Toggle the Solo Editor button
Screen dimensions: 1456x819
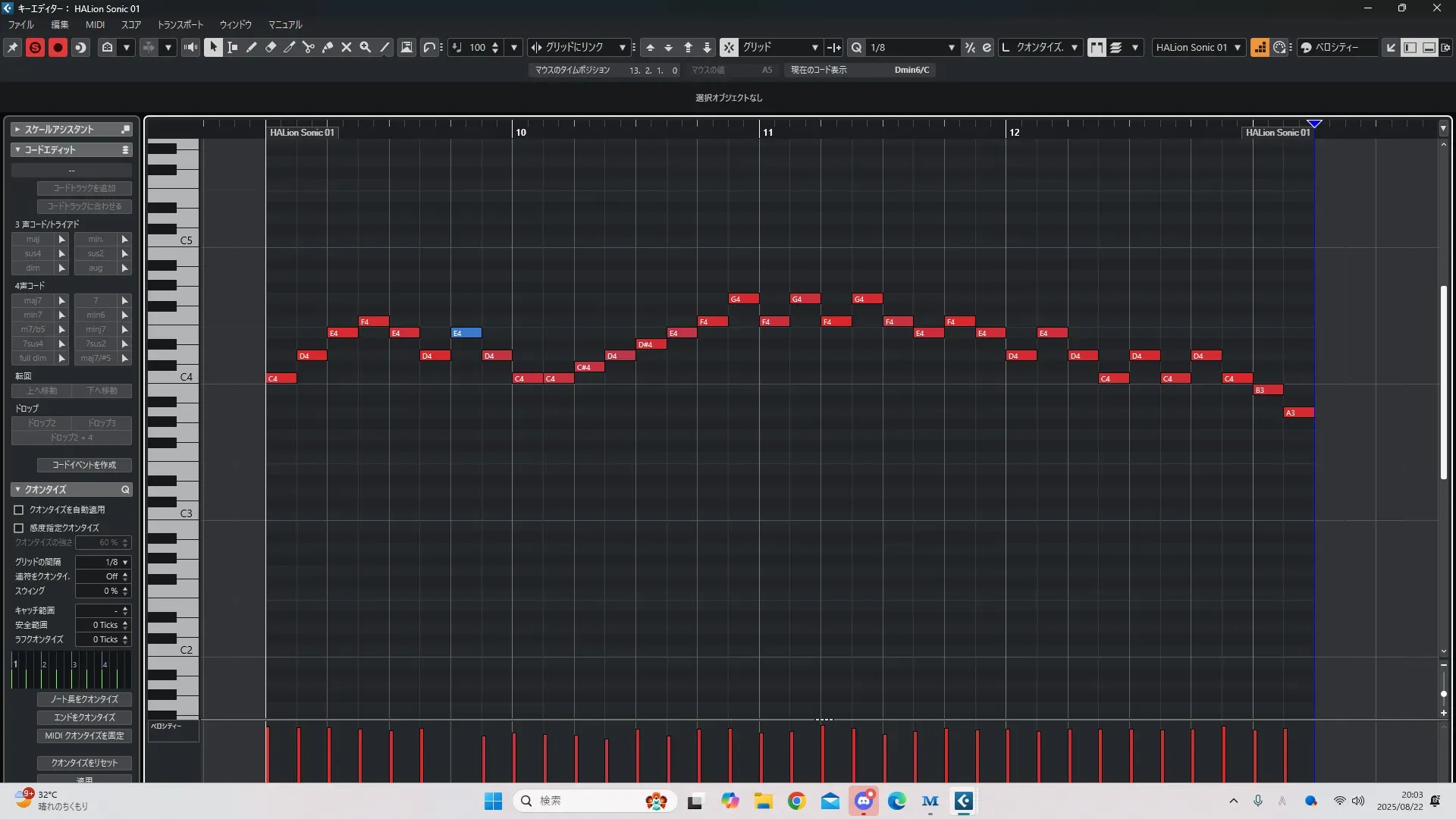point(35,47)
